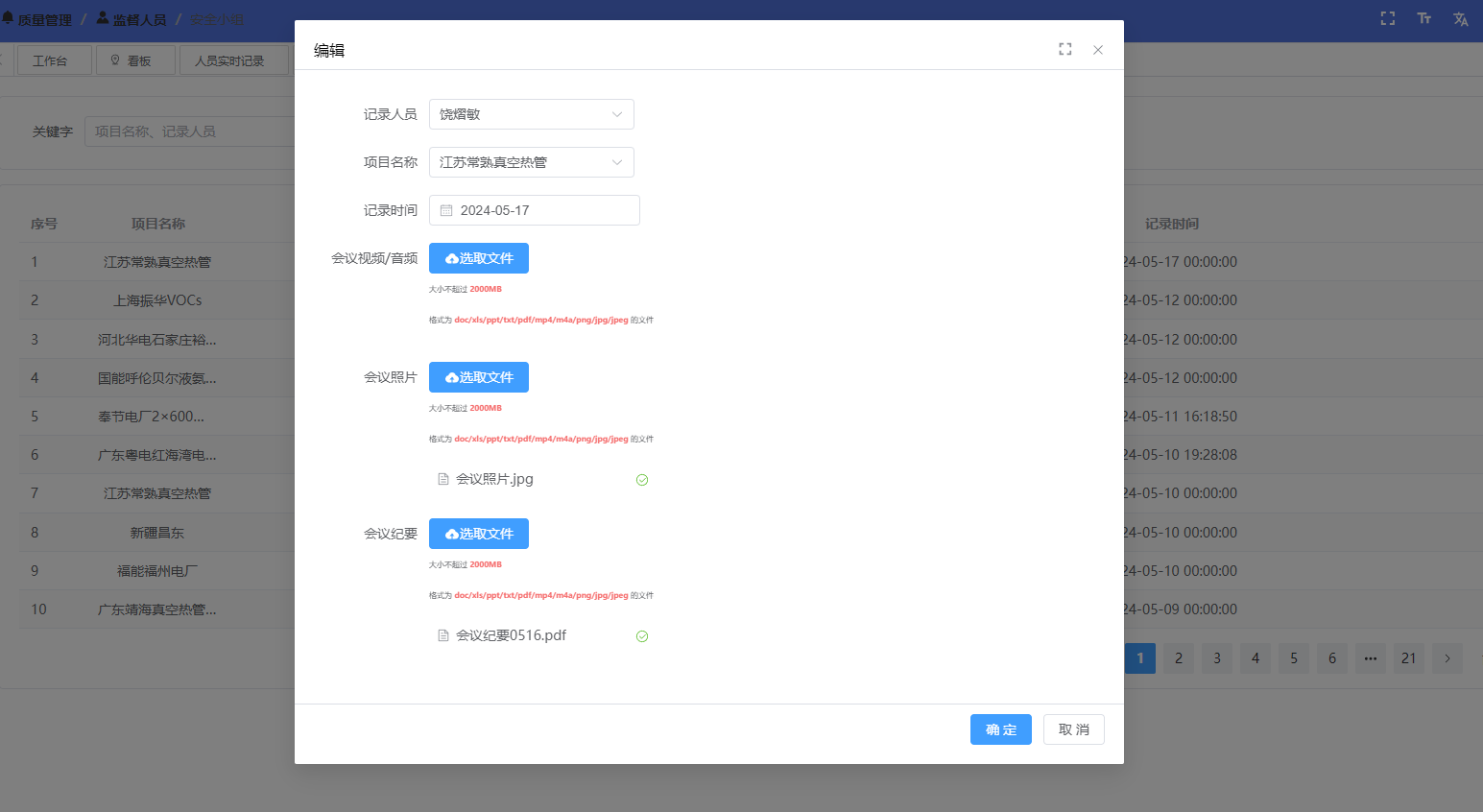Click the table row 新疆昌东
The width and height of the screenshot is (1483, 812).
point(157,533)
